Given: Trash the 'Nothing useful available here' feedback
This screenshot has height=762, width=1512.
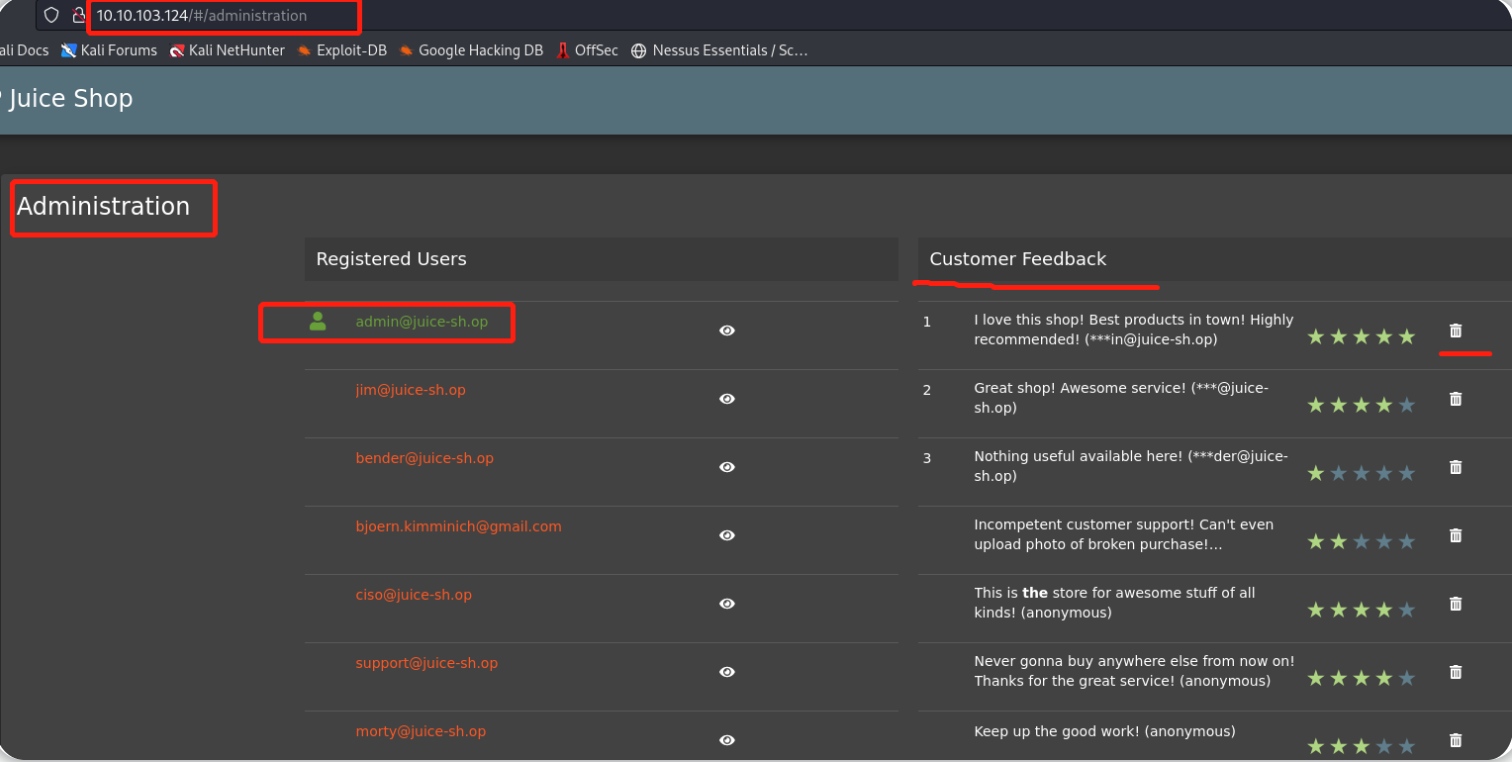Looking at the screenshot, I should click(x=1456, y=467).
